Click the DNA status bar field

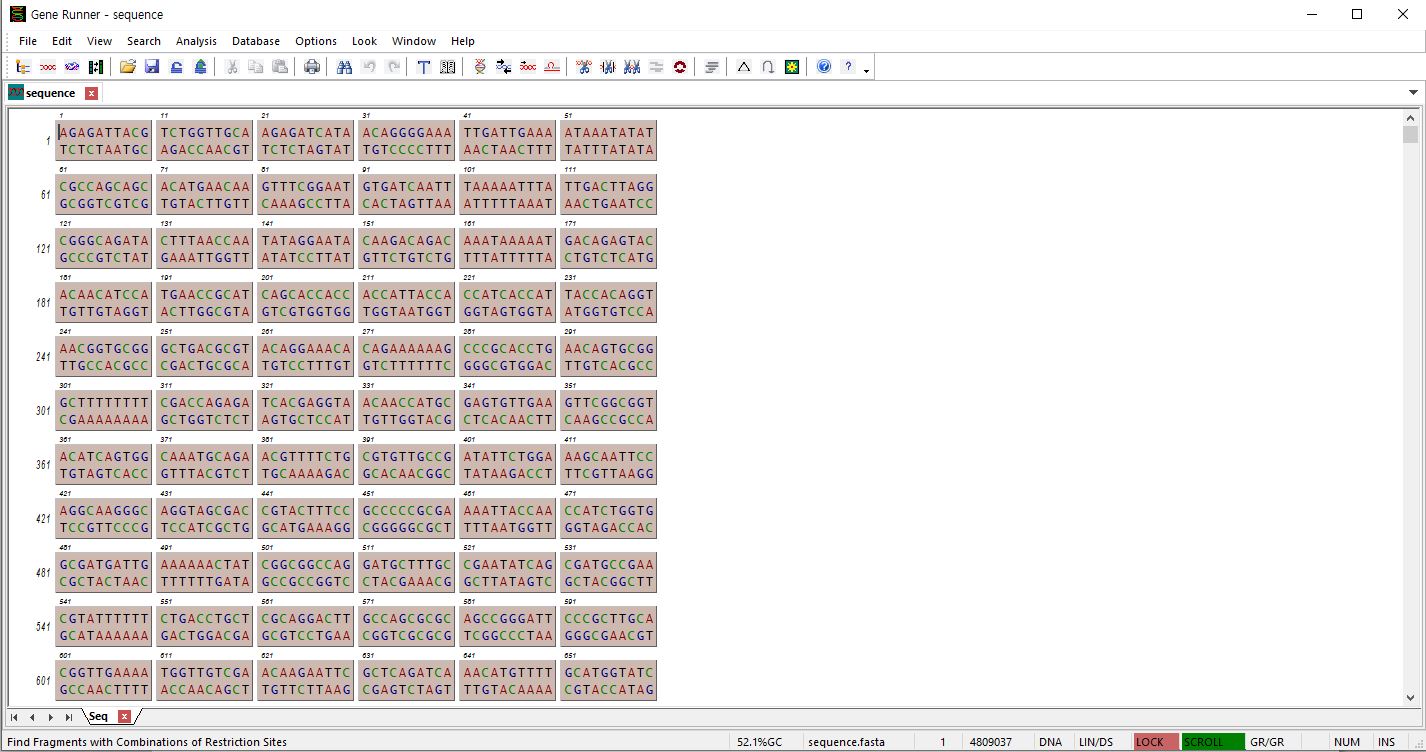pyautogui.click(x=1050, y=742)
